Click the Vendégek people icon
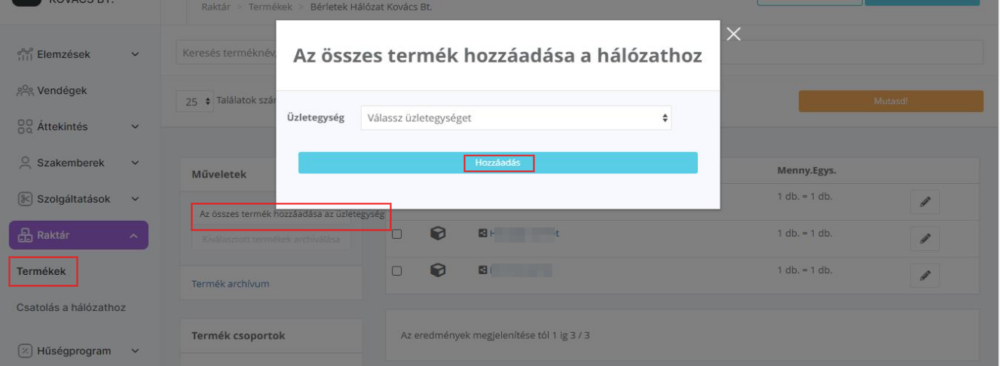This screenshot has width=1000, height=366. (x=25, y=91)
